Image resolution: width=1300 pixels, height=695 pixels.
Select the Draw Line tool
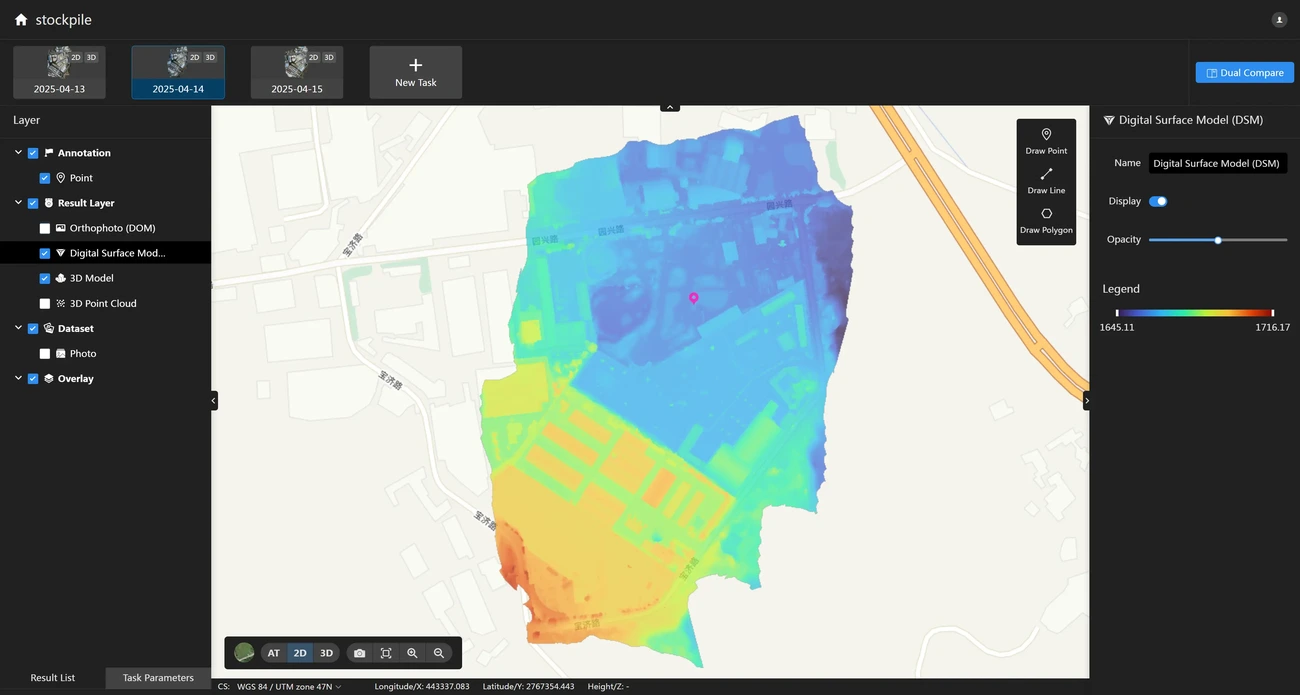pyautogui.click(x=1046, y=180)
